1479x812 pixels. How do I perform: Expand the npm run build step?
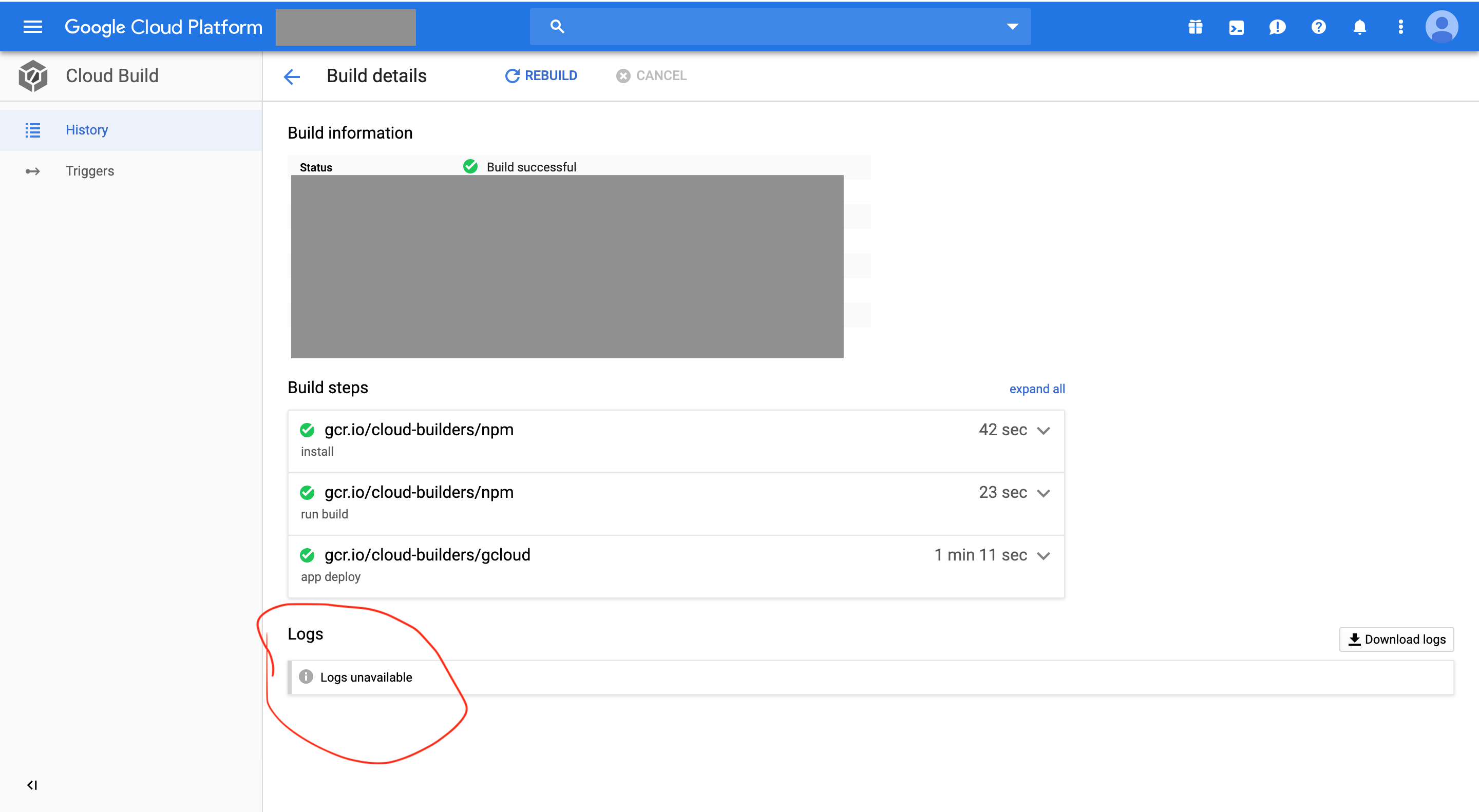1043,493
